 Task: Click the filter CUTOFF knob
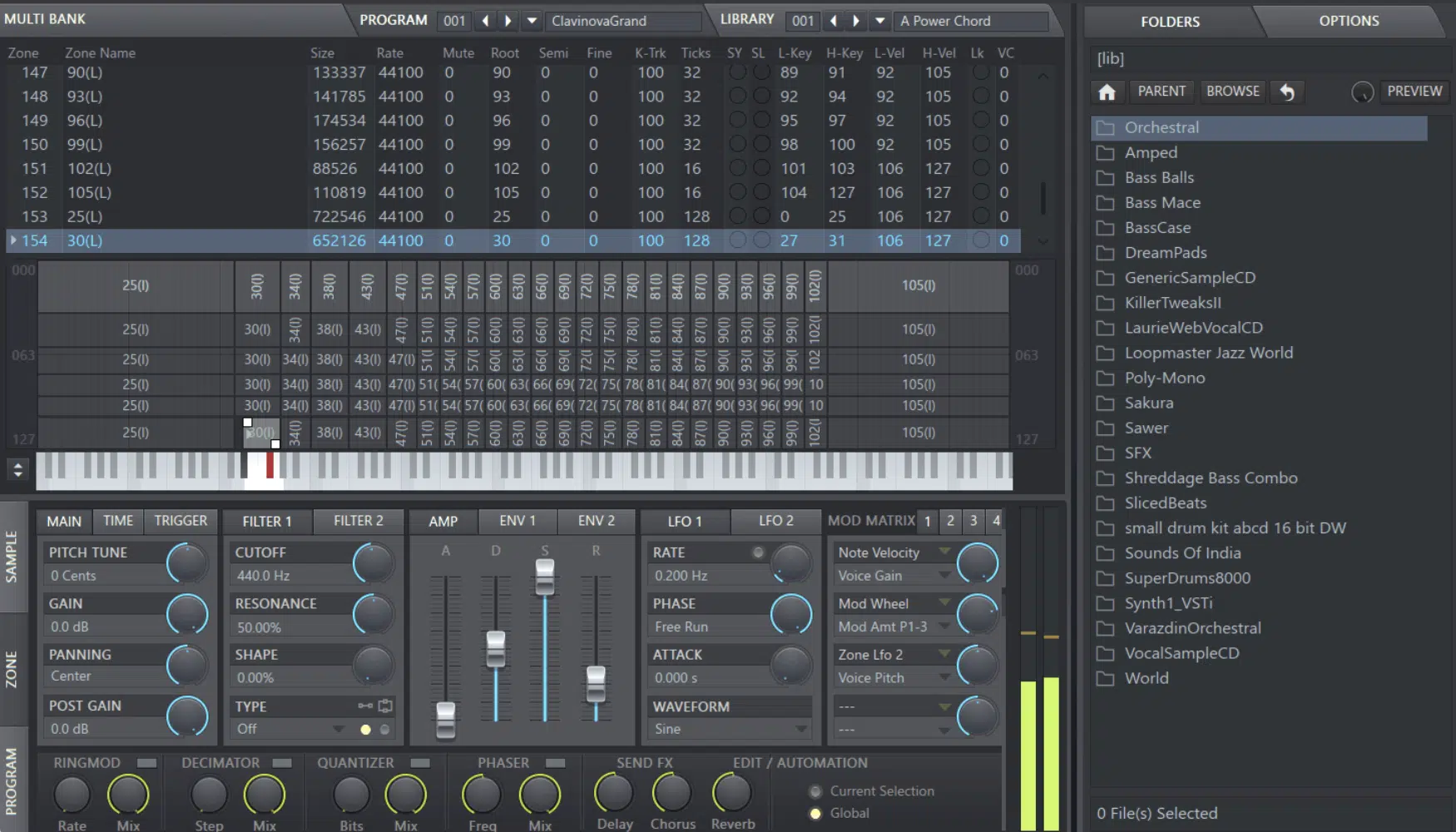tap(373, 563)
